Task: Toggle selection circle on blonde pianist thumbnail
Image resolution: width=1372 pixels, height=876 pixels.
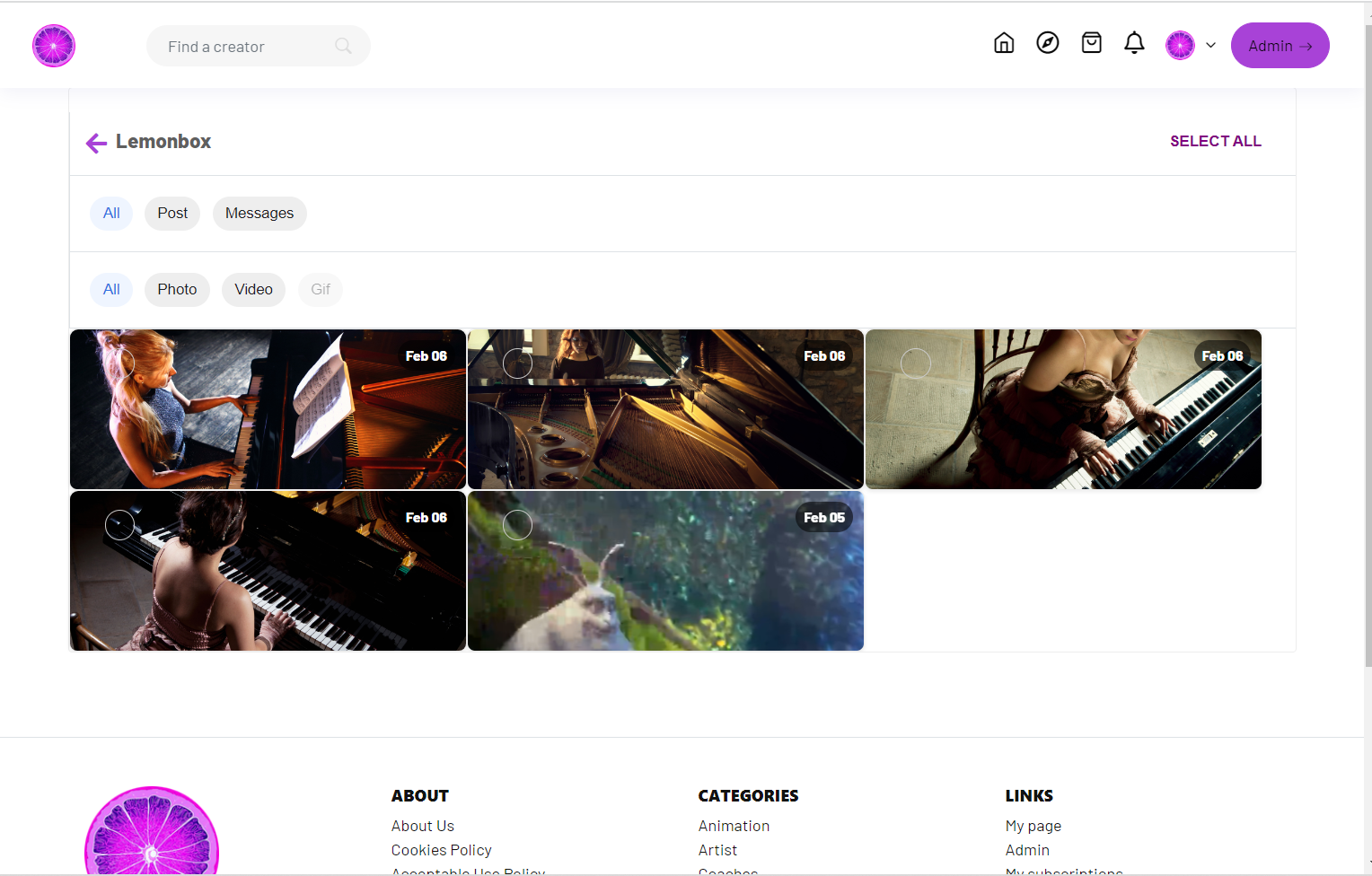Action: [x=120, y=364]
